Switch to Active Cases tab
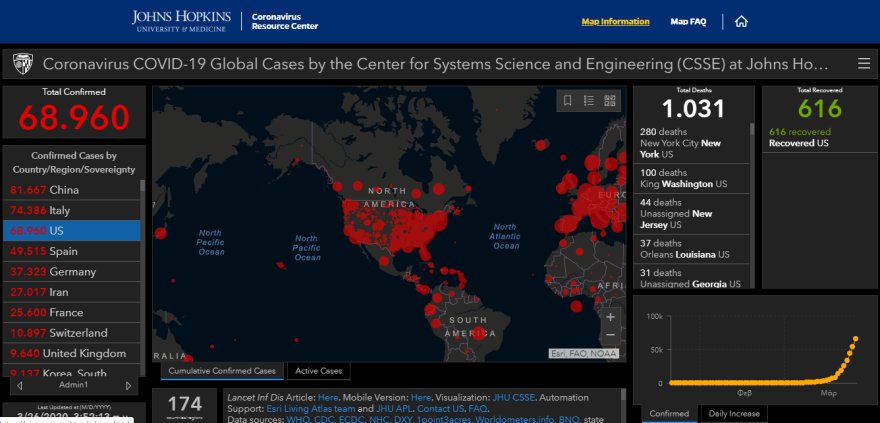Screen dimensions: 880x423 (x=320, y=371)
